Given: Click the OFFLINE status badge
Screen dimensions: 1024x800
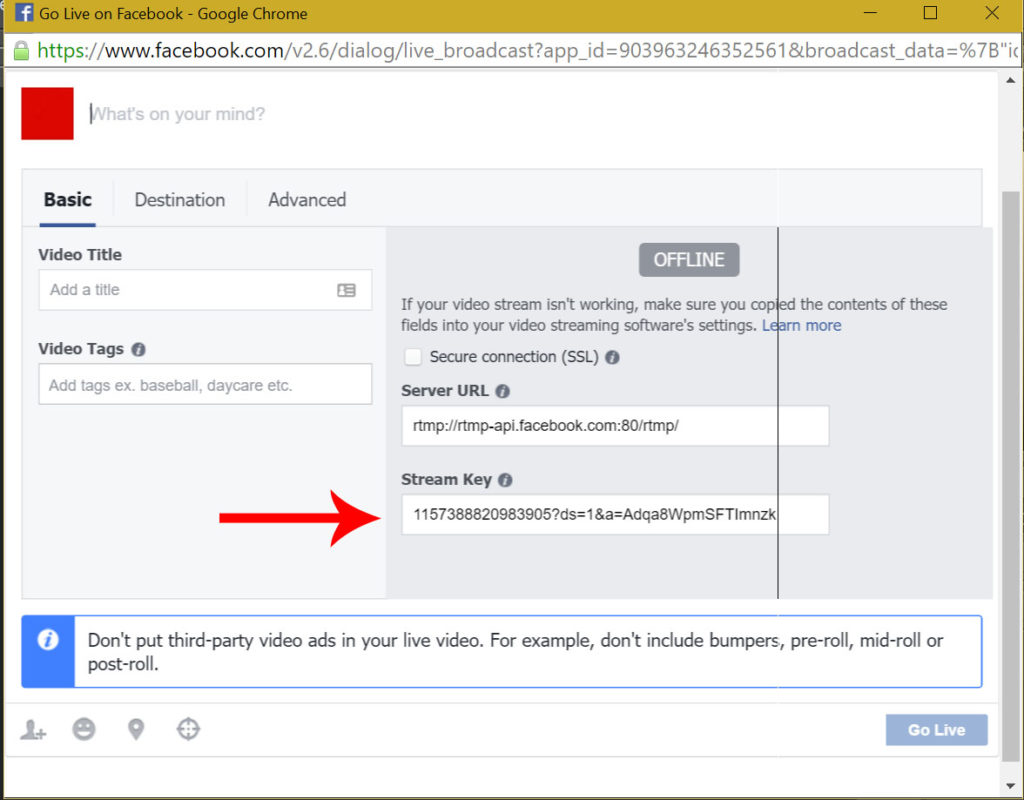Looking at the screenshot, I should [x=689, y=260].
